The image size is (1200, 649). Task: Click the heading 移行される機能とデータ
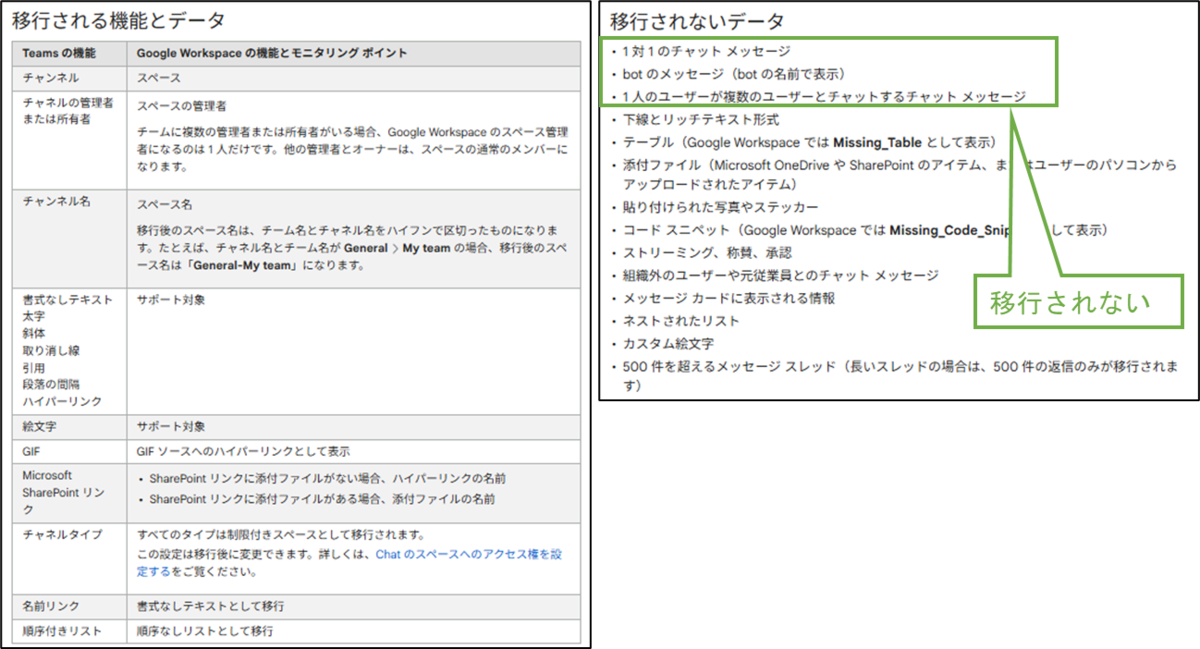point(118,20)
